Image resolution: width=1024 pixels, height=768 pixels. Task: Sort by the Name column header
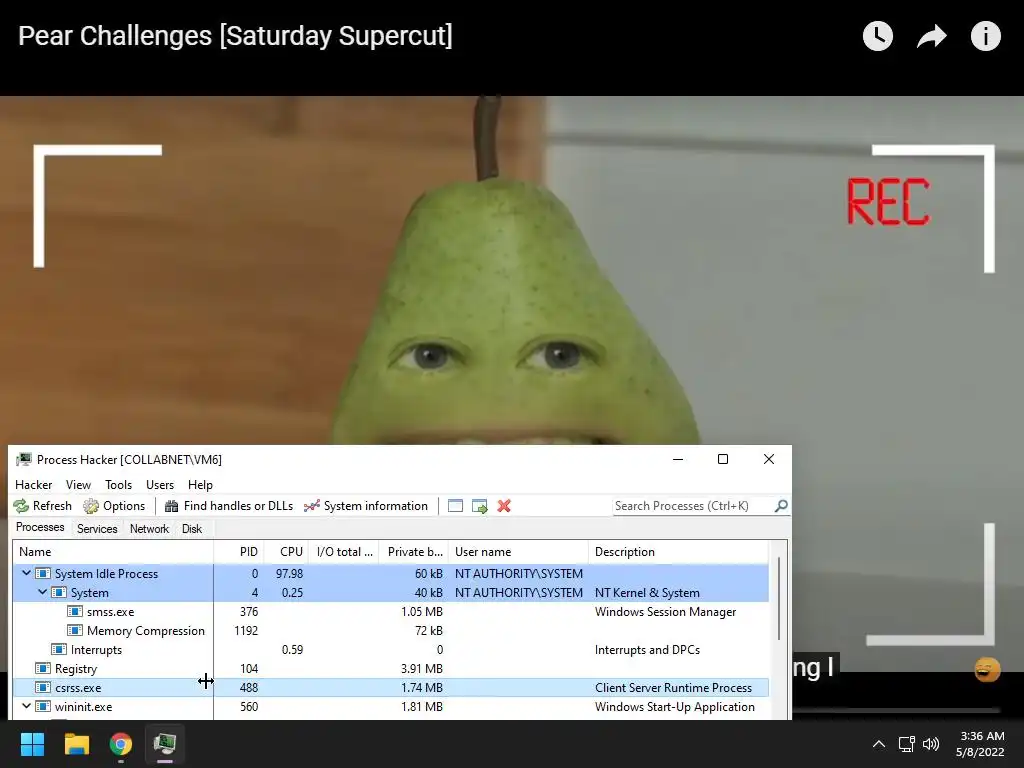[x=113, y=552]
